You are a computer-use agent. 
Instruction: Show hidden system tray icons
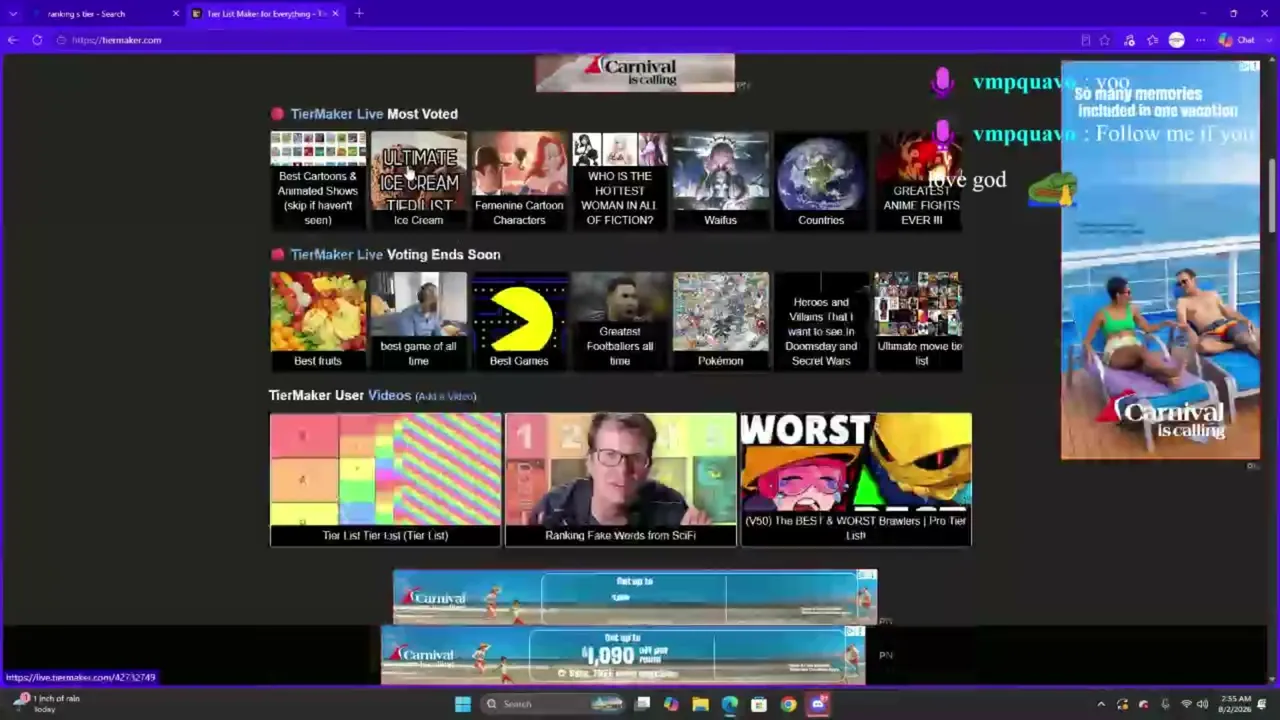tap(1101, 704)
